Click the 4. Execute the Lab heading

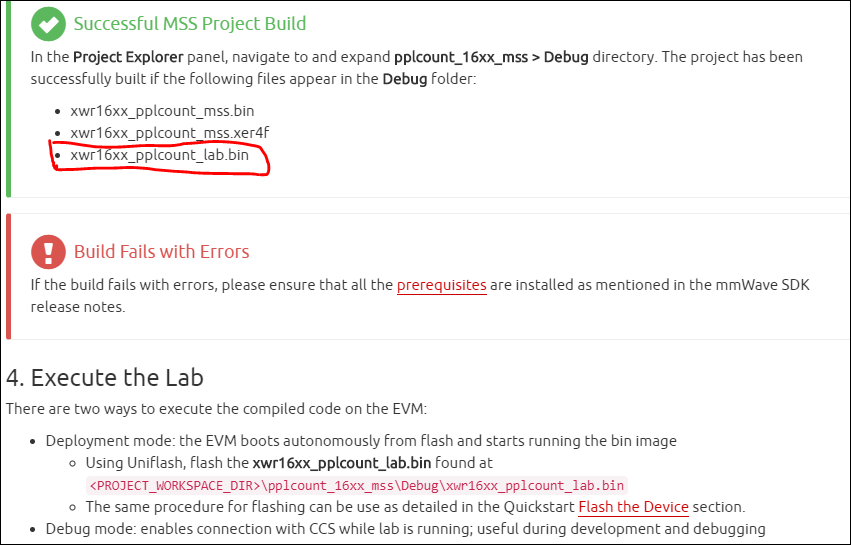(105, 378)
